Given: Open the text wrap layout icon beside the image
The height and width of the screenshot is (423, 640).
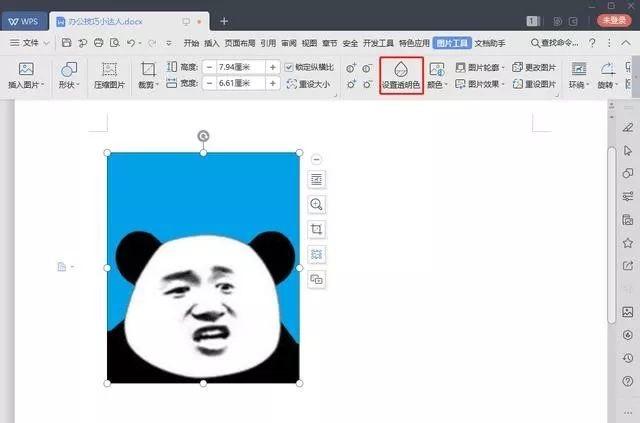Looking at the screenshot, I should click(317, 179).
